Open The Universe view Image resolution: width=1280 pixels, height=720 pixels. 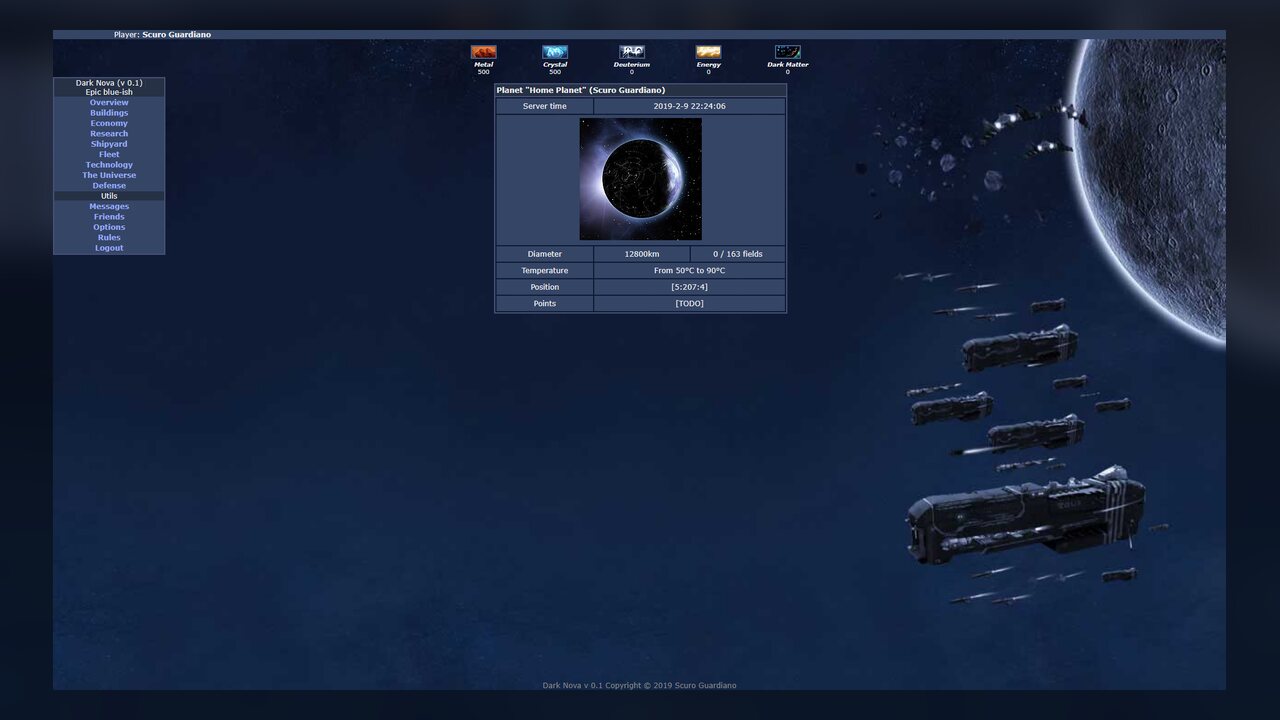tap(109, 175)
